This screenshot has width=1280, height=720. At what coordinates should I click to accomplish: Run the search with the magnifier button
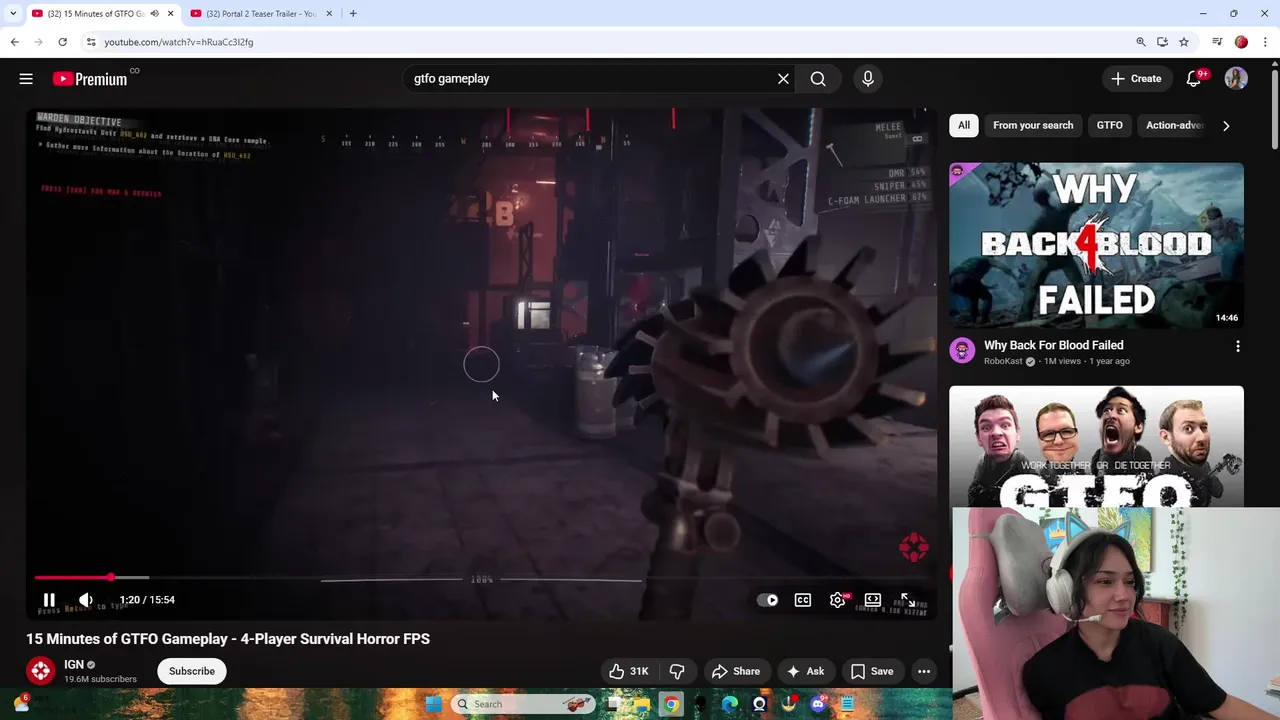pos(818,79)
